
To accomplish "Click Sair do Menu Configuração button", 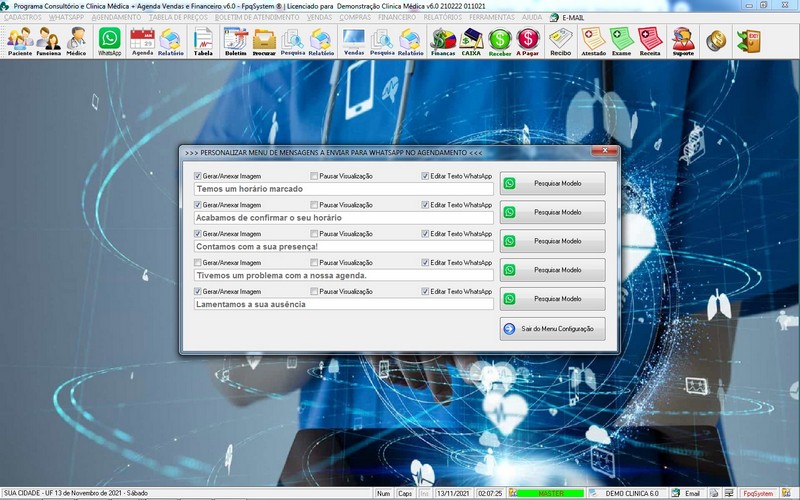I will point(553,328).
